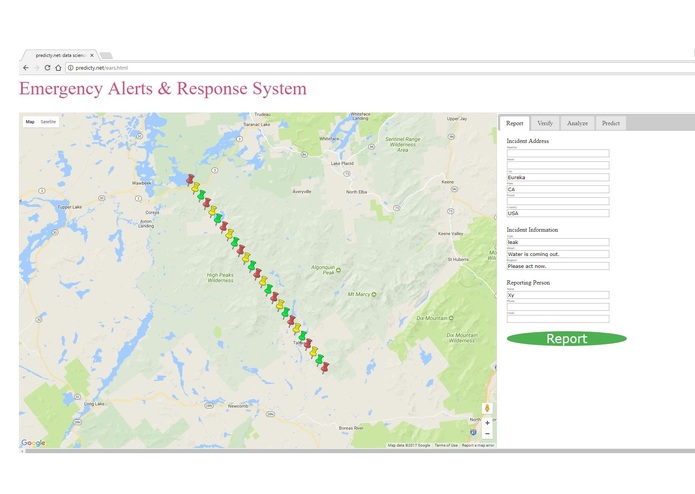Click the Keene Valley map label
Screen dimensions: 695x494
[x=450, y=233]
